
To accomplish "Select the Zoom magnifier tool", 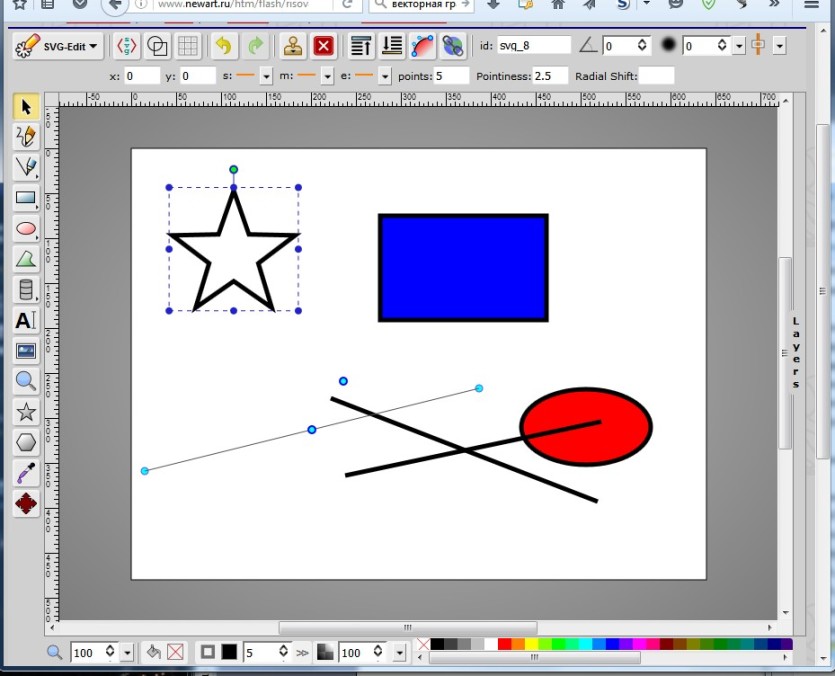I will [26, 381].
